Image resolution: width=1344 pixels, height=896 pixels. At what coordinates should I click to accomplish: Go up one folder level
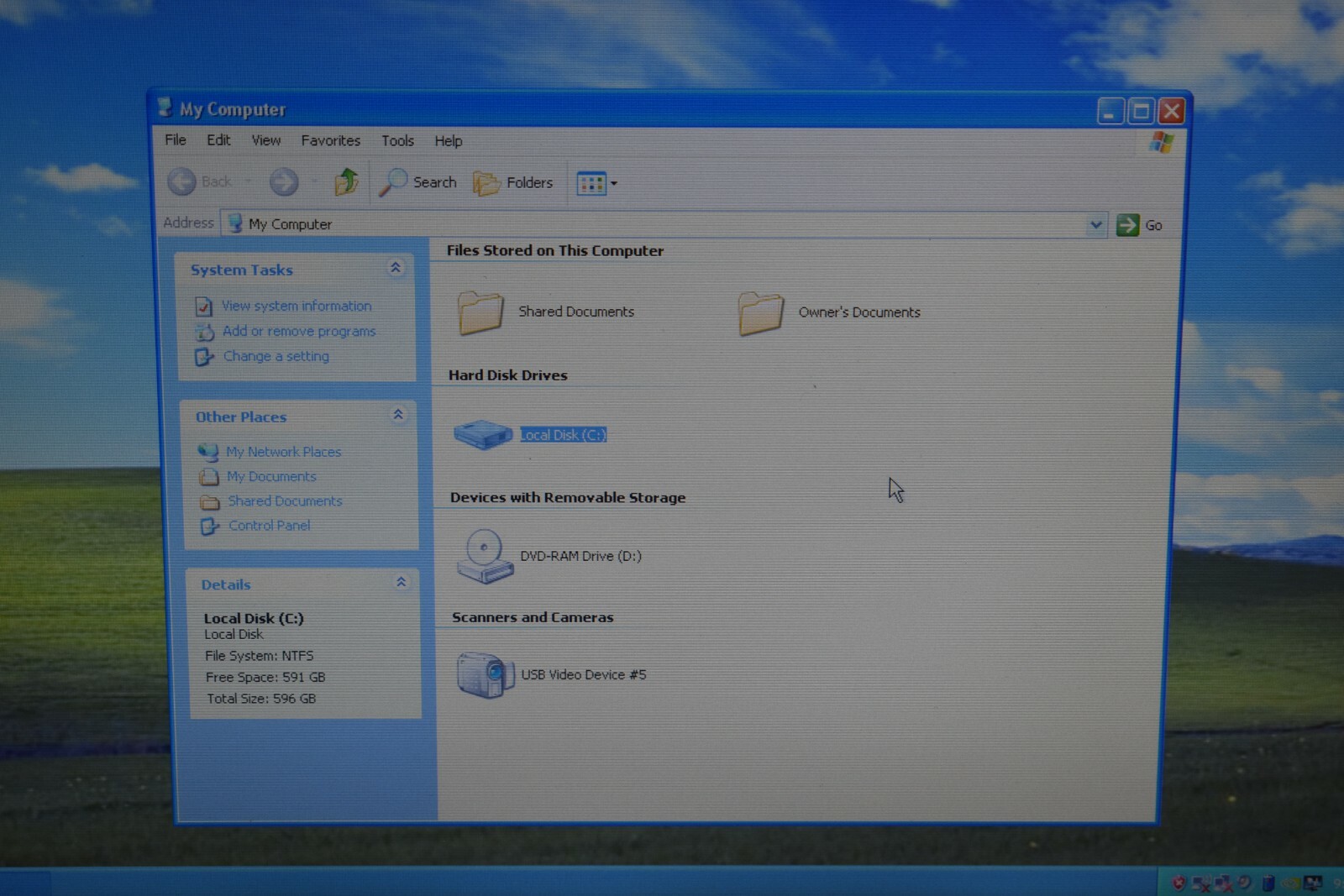tap(346, 181)
